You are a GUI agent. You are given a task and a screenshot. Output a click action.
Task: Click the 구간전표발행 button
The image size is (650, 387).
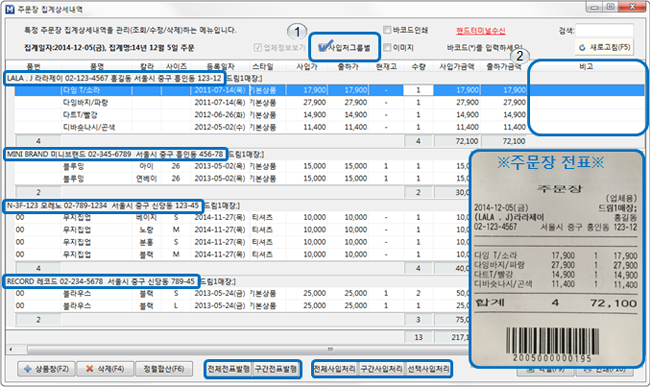coord(276,368)
